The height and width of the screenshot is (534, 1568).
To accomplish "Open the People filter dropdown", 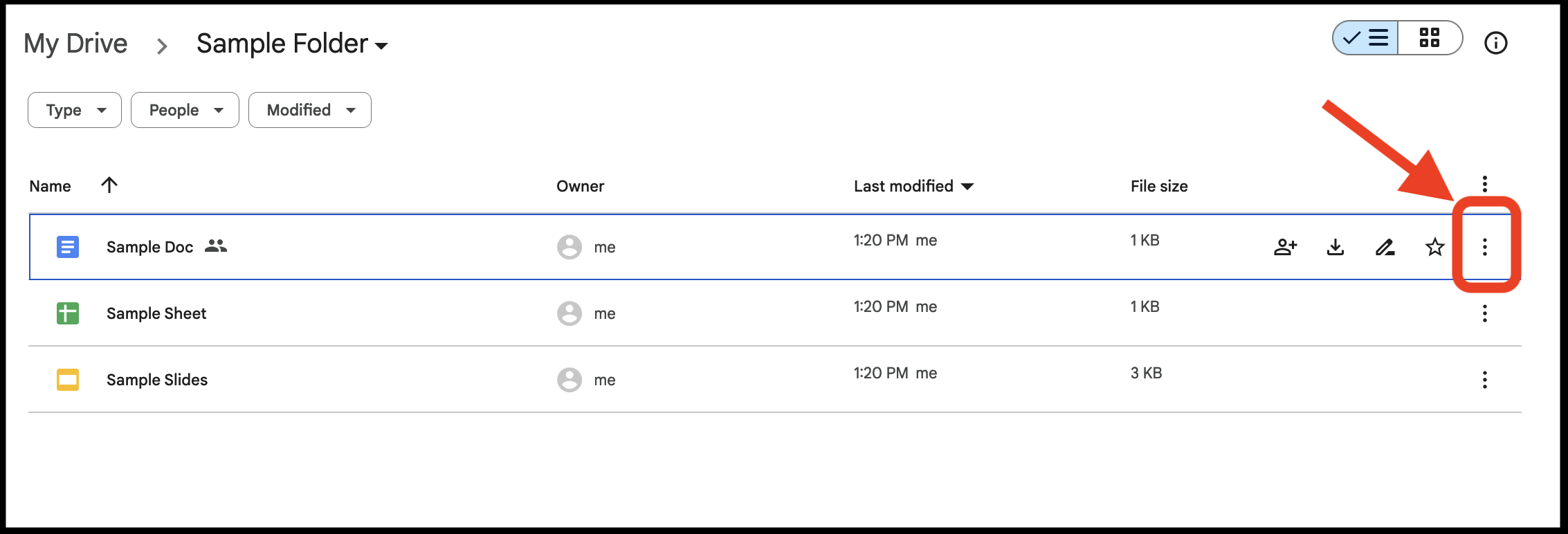I will pyautogui.click(x=184, y=109).
